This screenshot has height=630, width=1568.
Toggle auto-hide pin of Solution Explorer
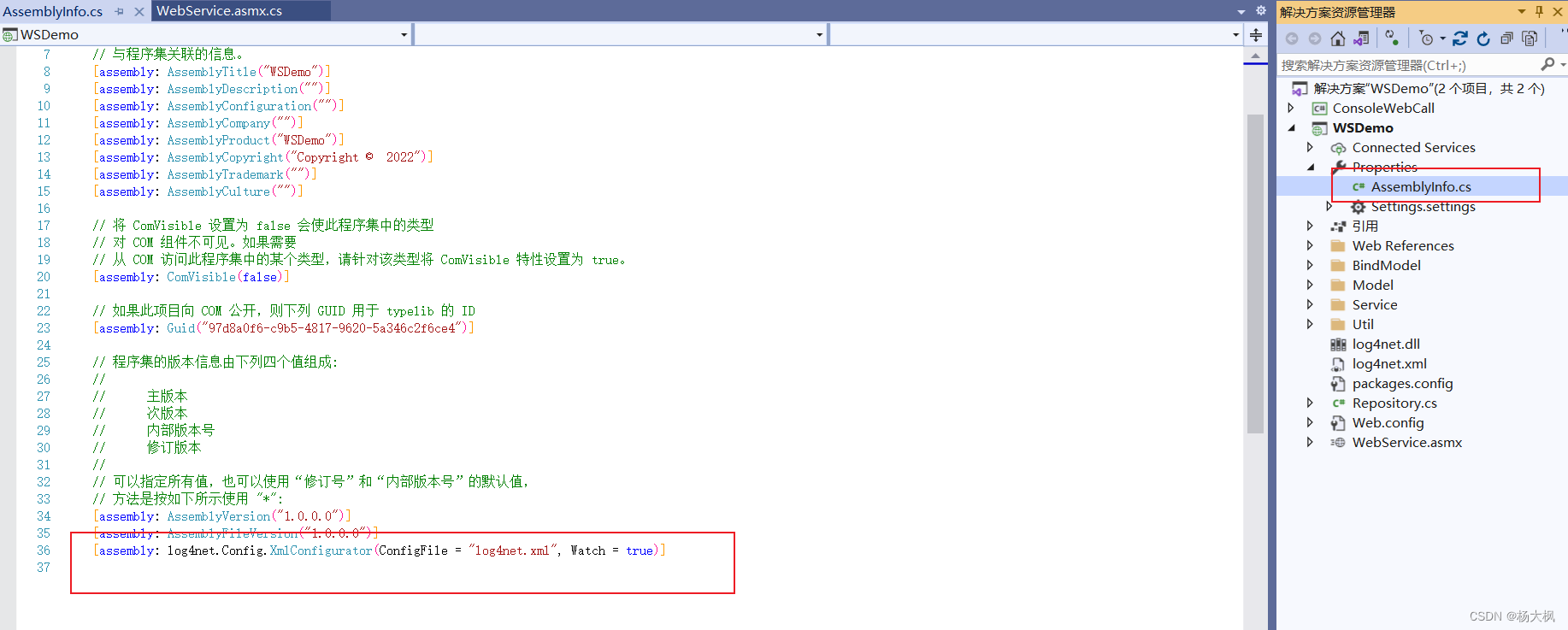1539,12
